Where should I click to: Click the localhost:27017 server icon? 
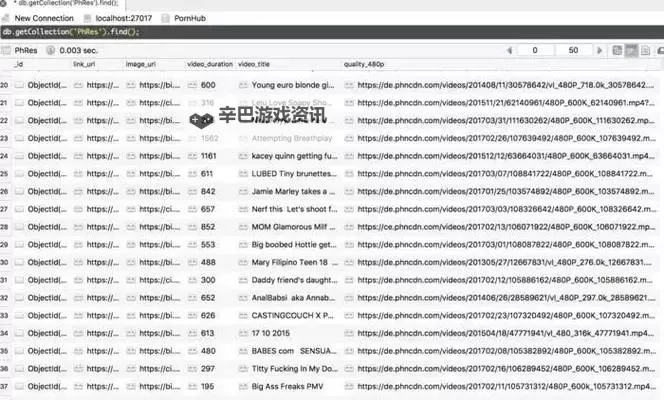pos(87,18)
